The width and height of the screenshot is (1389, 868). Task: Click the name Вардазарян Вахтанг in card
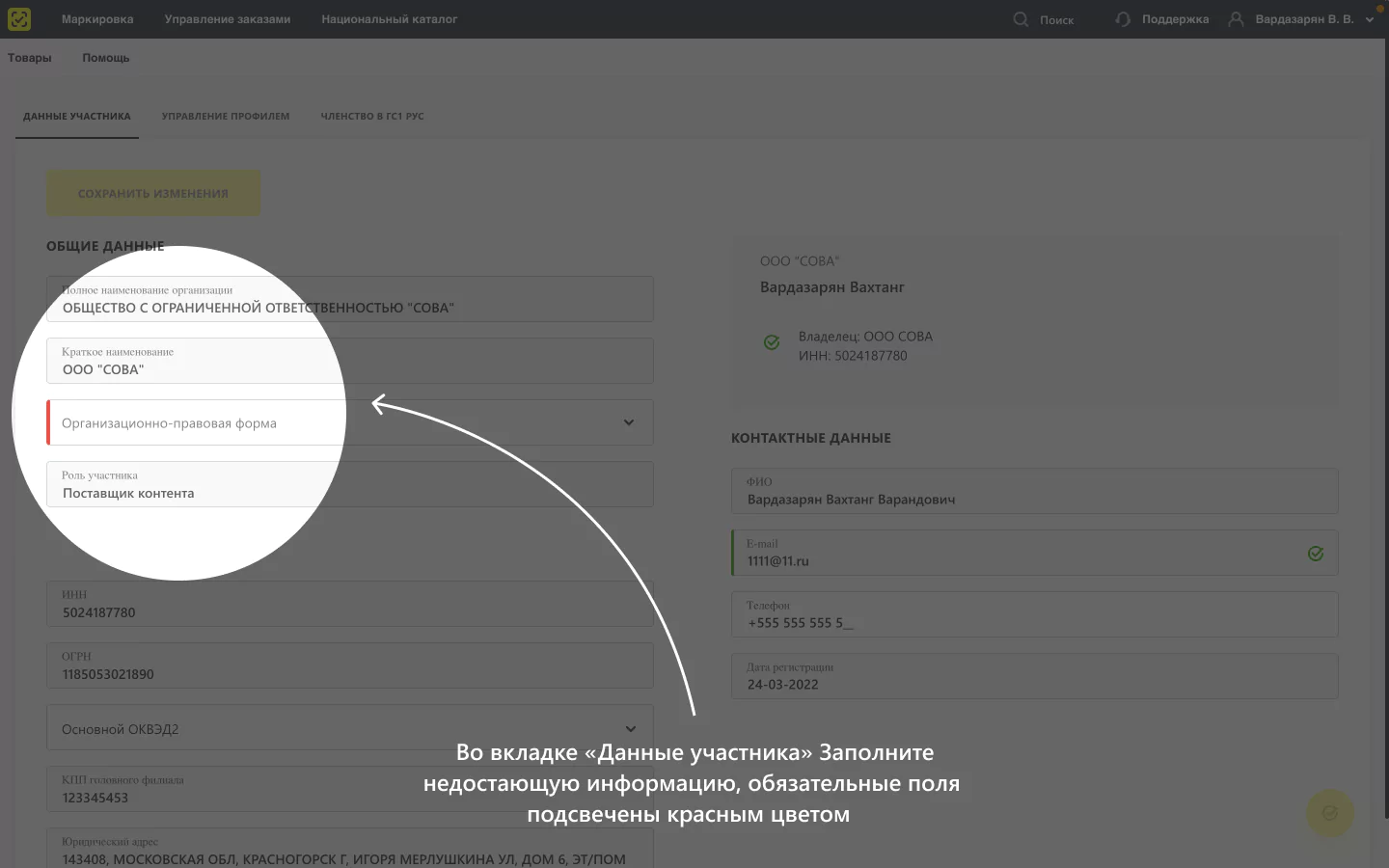832,287
